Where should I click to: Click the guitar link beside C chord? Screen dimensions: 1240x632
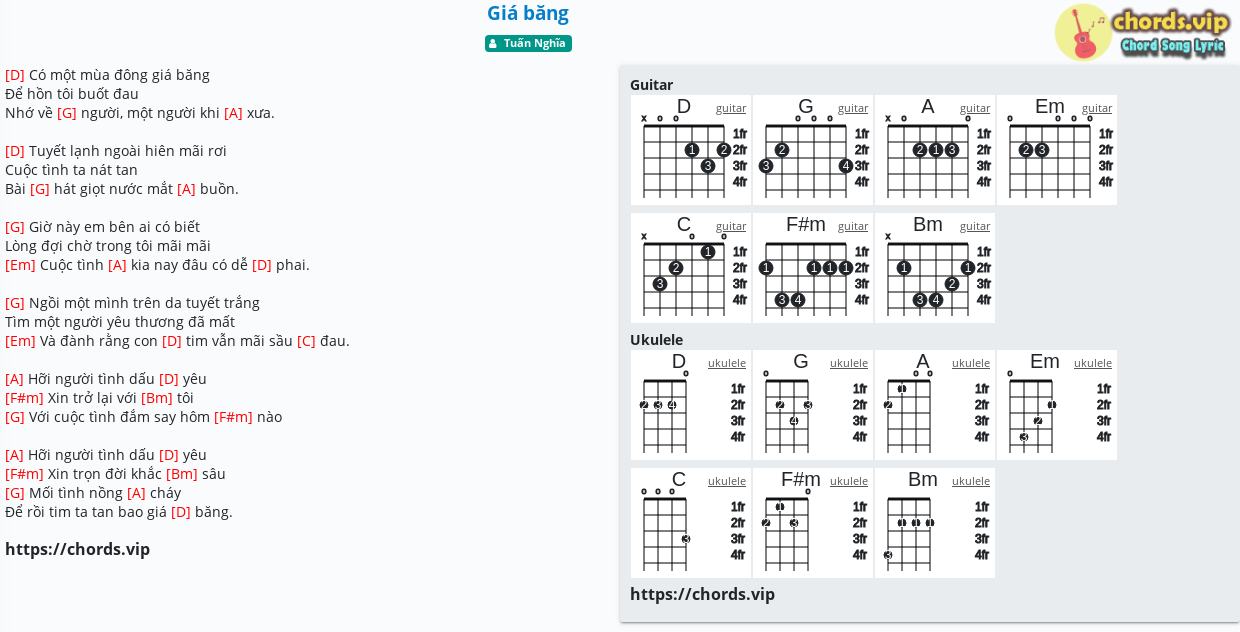tap(731, 226)
